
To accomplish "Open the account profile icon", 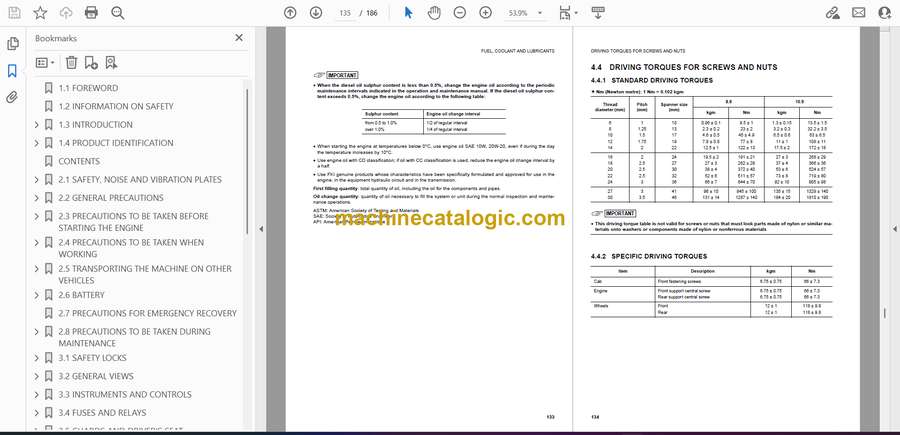I will (885, 13).
